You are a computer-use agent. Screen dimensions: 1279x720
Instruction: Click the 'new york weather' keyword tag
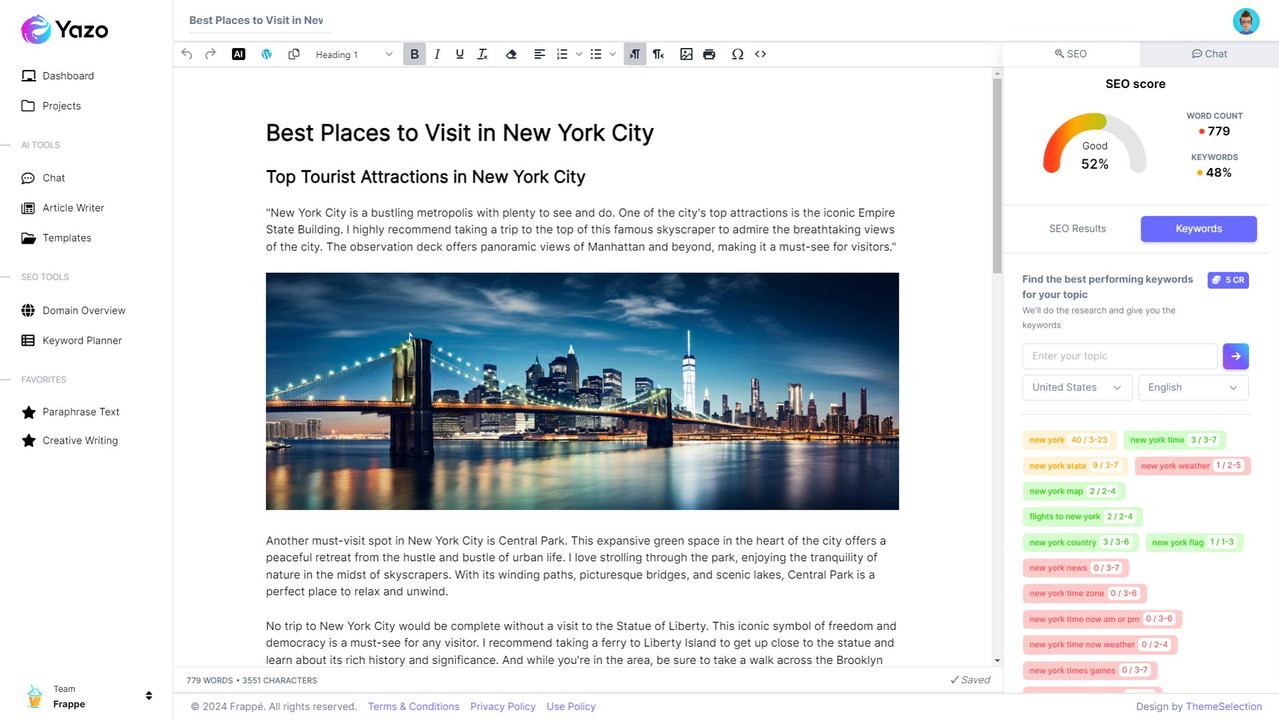click(x=1191, y=466)
